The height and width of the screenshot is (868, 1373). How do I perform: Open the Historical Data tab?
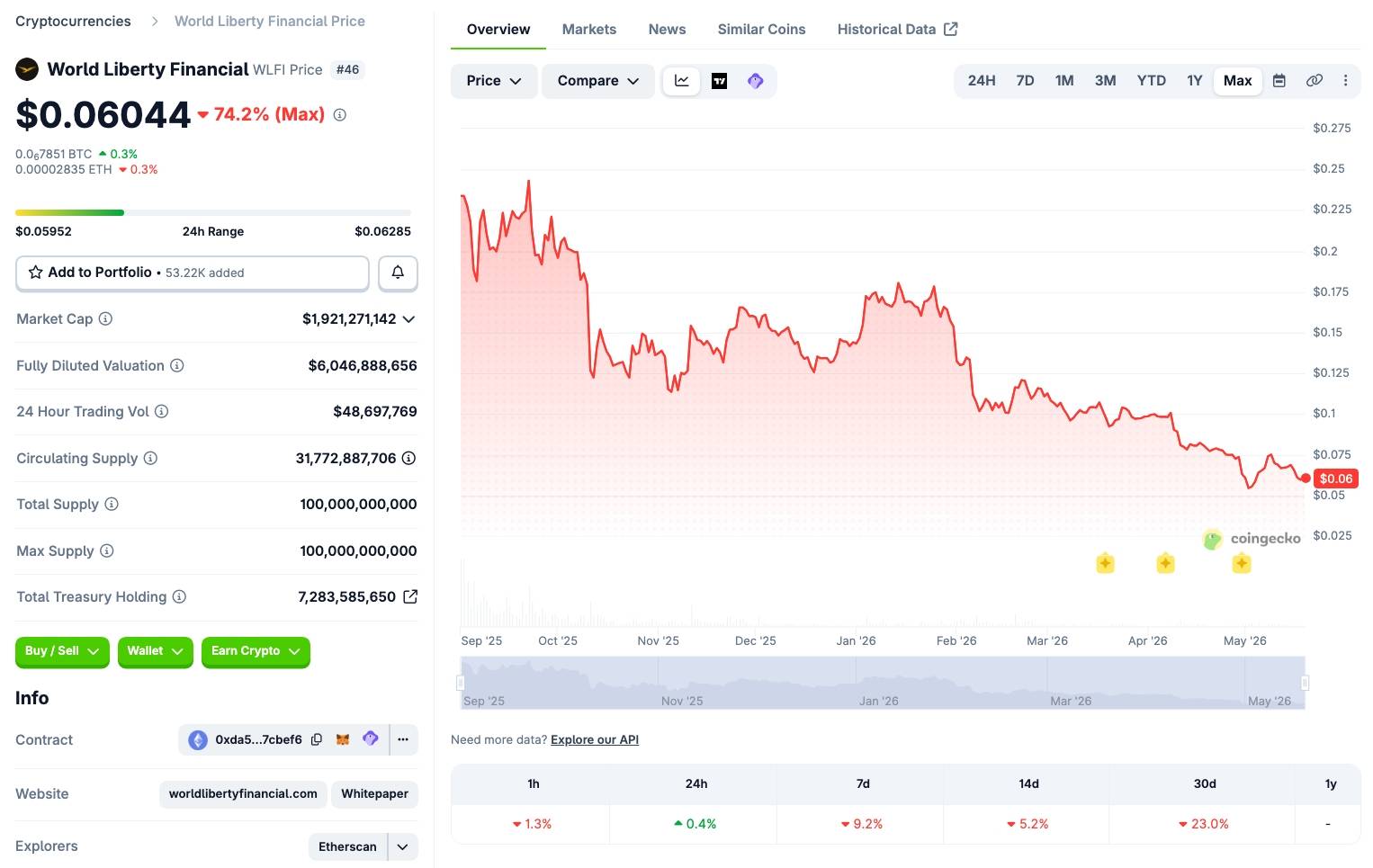point(897,30)
